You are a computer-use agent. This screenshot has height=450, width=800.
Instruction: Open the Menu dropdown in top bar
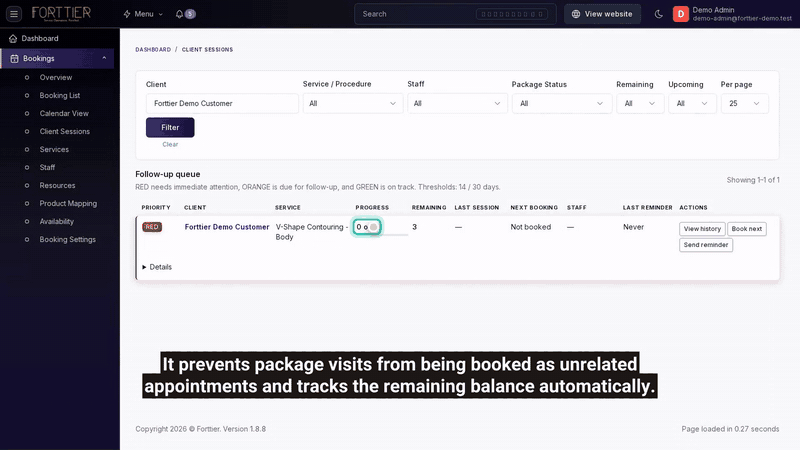click(x=143, y=14)
